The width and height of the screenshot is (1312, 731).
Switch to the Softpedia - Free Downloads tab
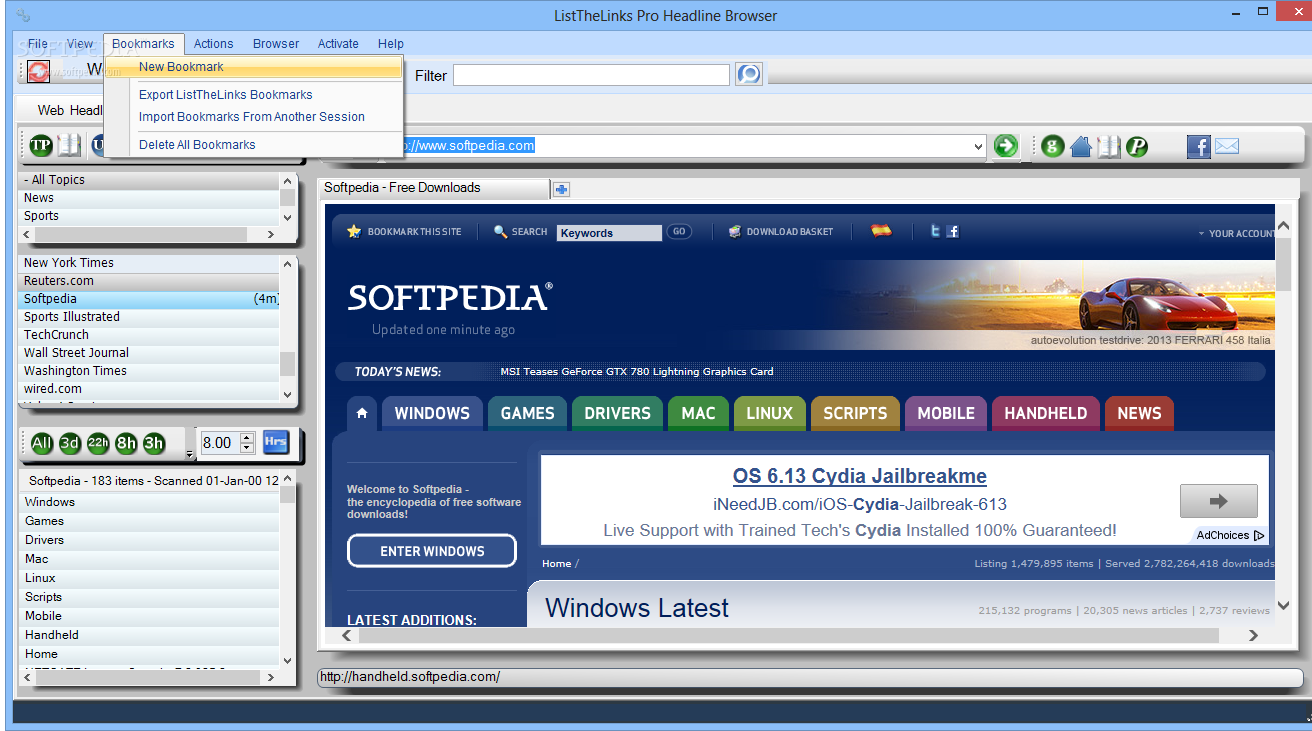(x=435, y=188)
